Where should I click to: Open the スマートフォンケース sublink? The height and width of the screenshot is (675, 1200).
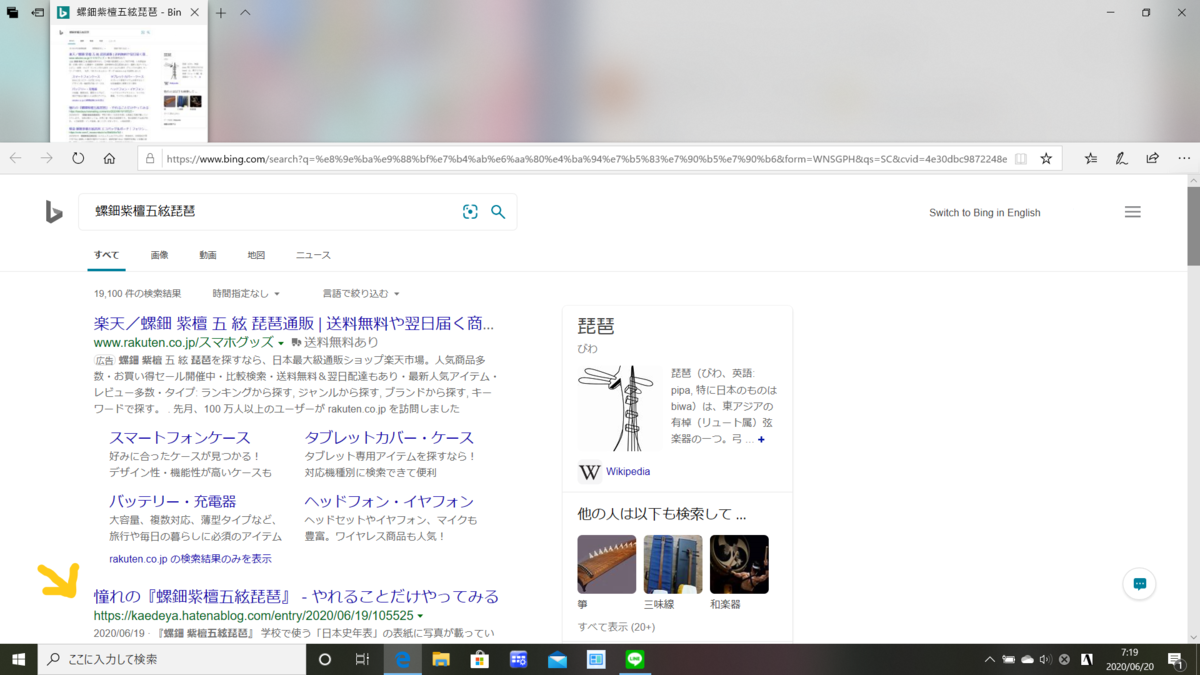tap(180, 438)
